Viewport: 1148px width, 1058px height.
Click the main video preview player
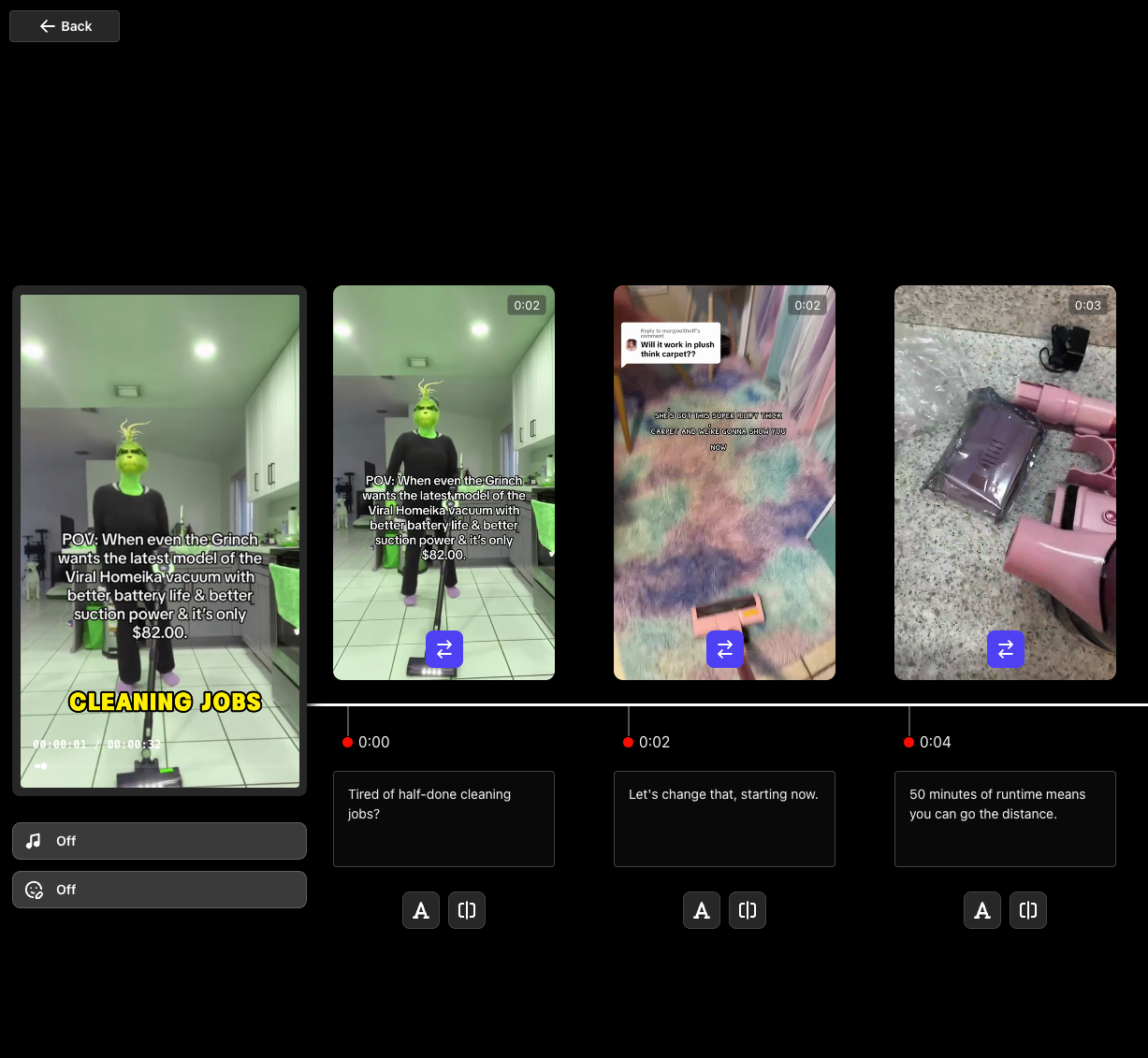[x=160, y=541]
